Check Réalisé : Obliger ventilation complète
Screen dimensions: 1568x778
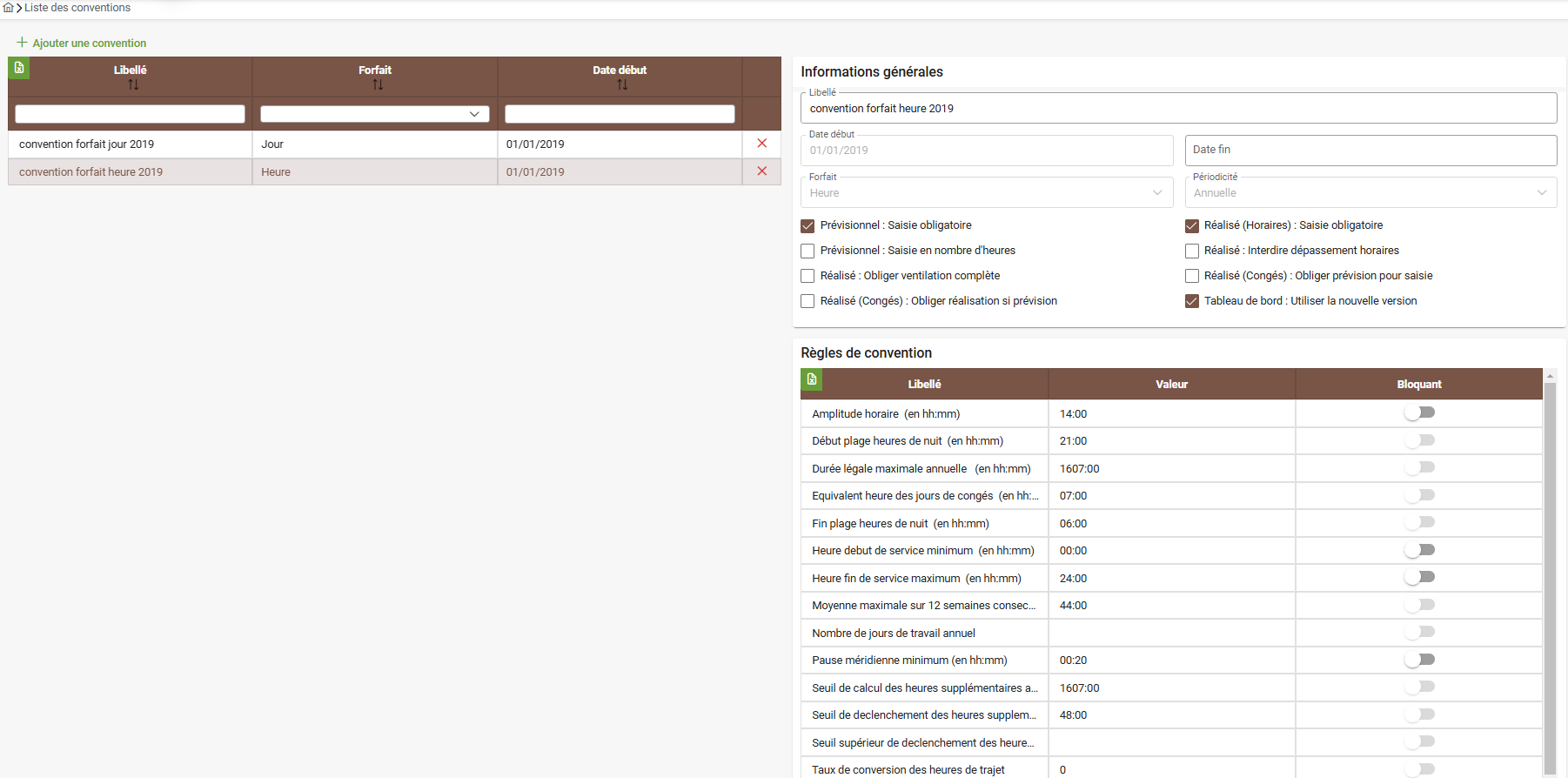pyautogui.click(x=807, y=277)
